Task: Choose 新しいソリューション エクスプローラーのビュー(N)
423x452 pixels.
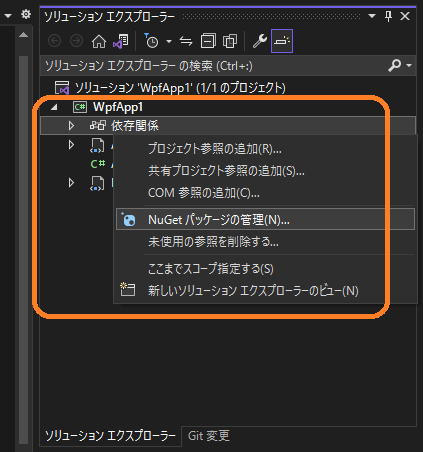Action: pyautogui.click(x=265, y=291)
